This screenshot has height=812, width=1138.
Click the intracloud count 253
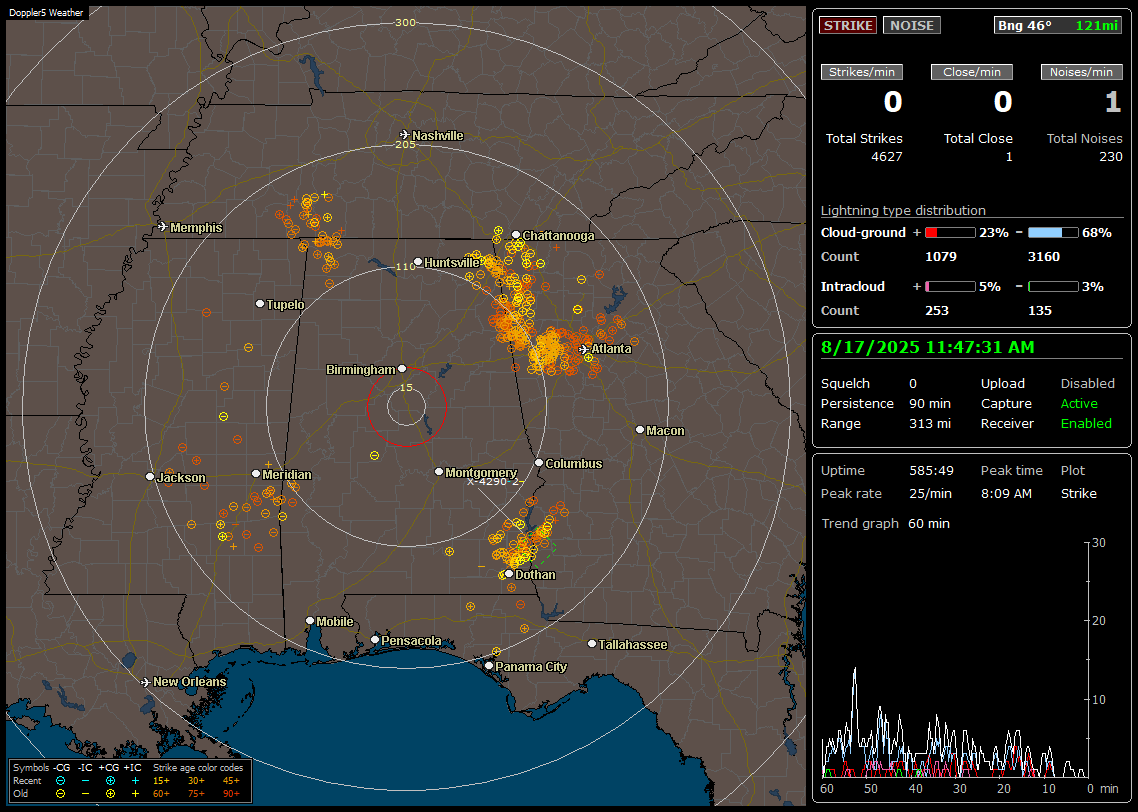coord(937,311)
